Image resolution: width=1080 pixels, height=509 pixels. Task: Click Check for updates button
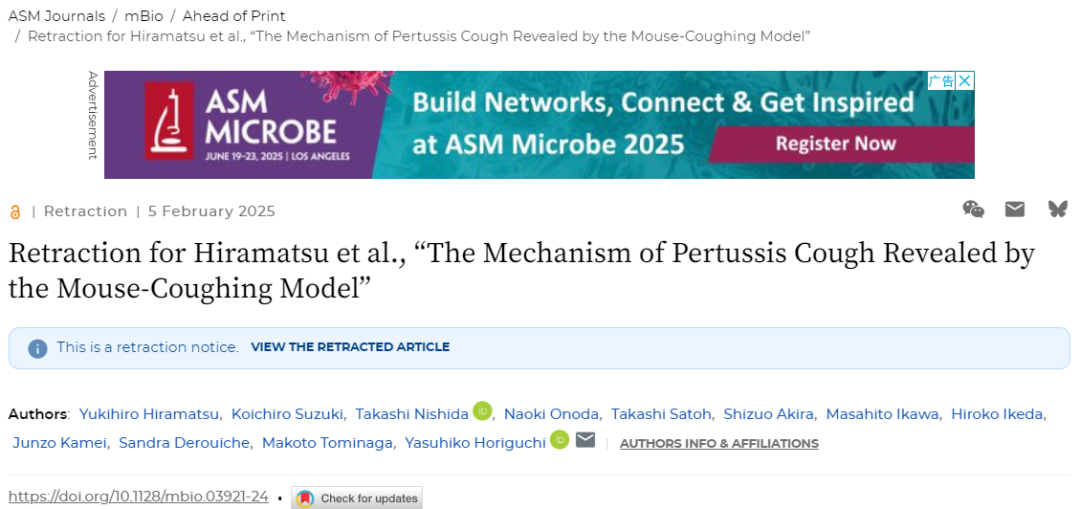357,498
